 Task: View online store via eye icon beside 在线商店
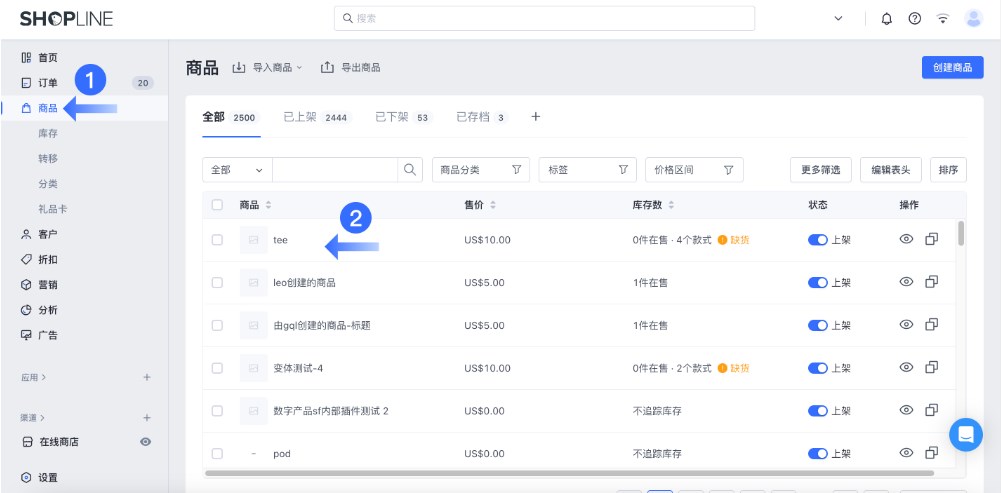pos(146,442)
